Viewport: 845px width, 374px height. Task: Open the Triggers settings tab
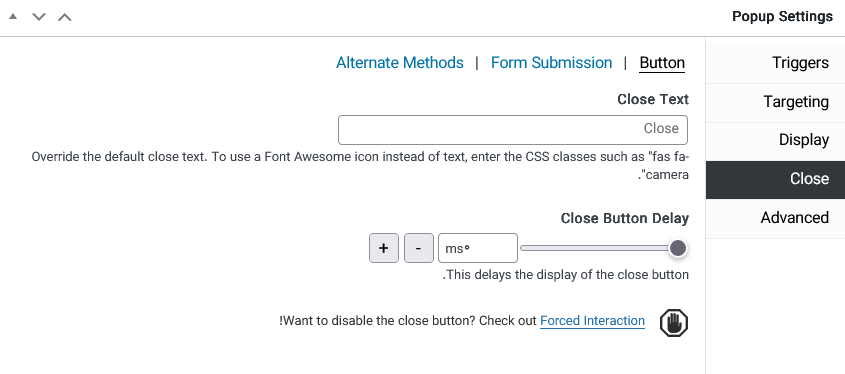(x=775, y=63)
